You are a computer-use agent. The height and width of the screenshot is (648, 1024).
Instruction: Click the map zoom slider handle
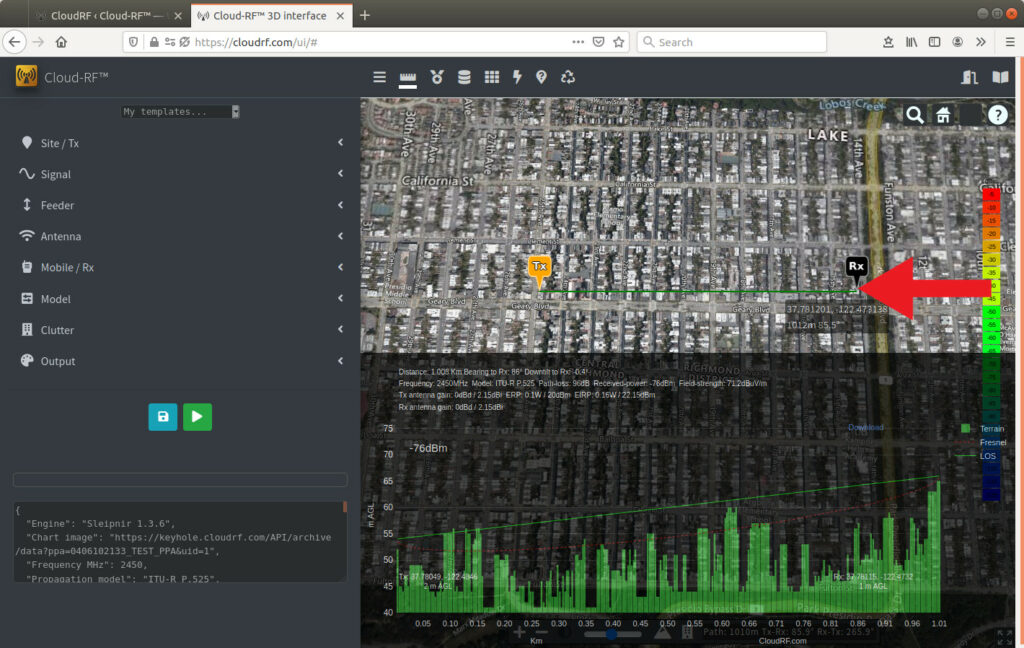click(x=611, y=633)
